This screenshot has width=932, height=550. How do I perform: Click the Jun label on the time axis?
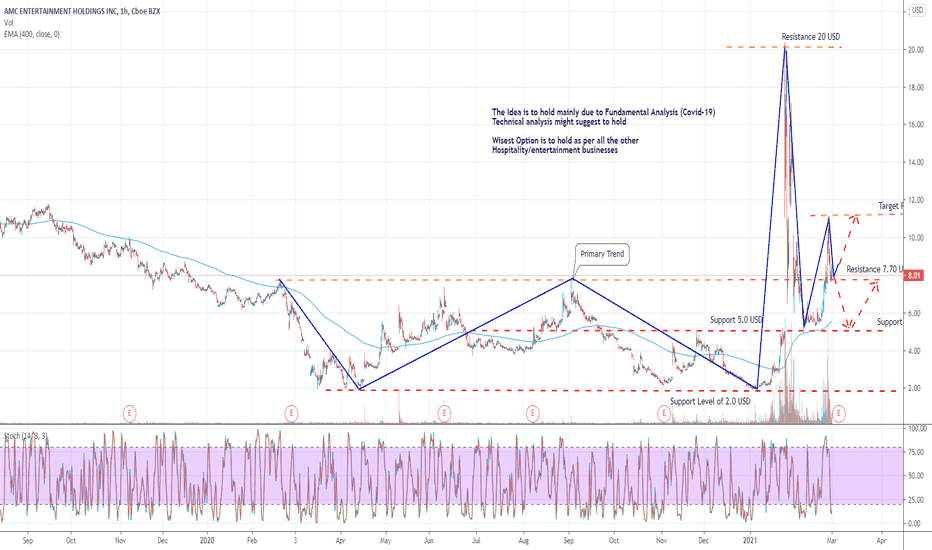pos(429,540)
